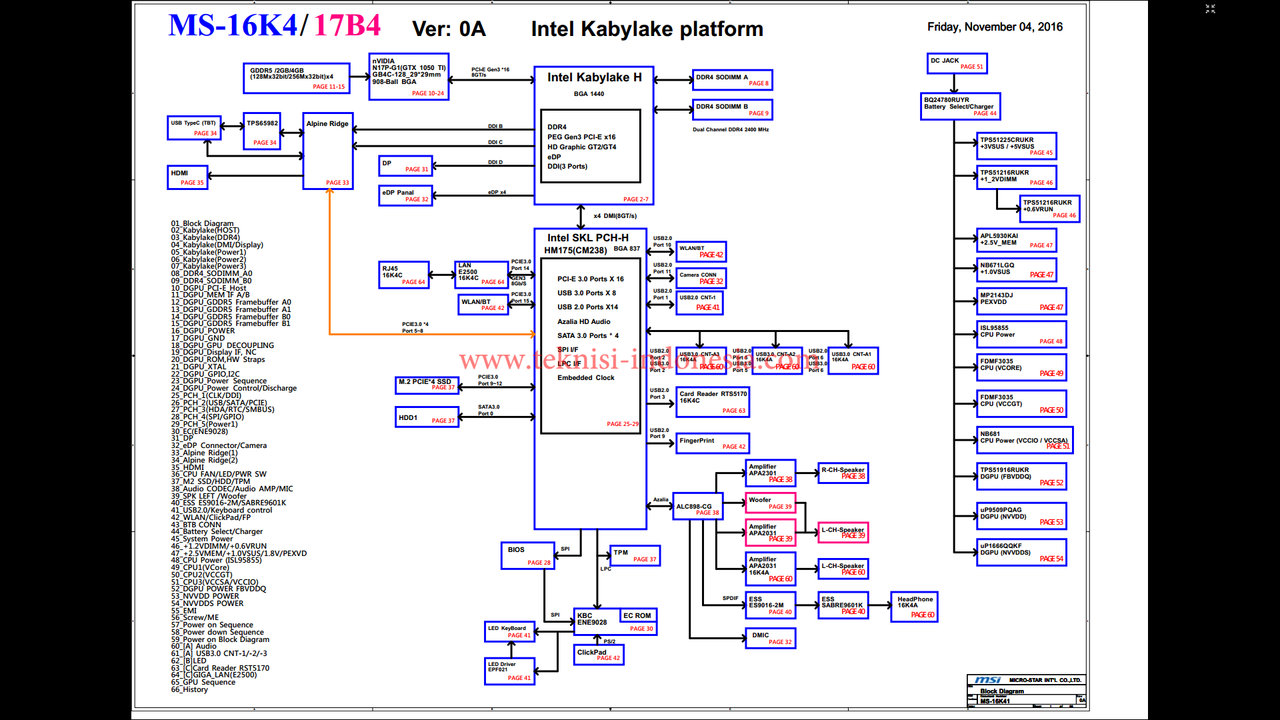Click the DDR4 SODIMM B block
The height and width of the screenshot is (720, 1280).
(732, 109)
